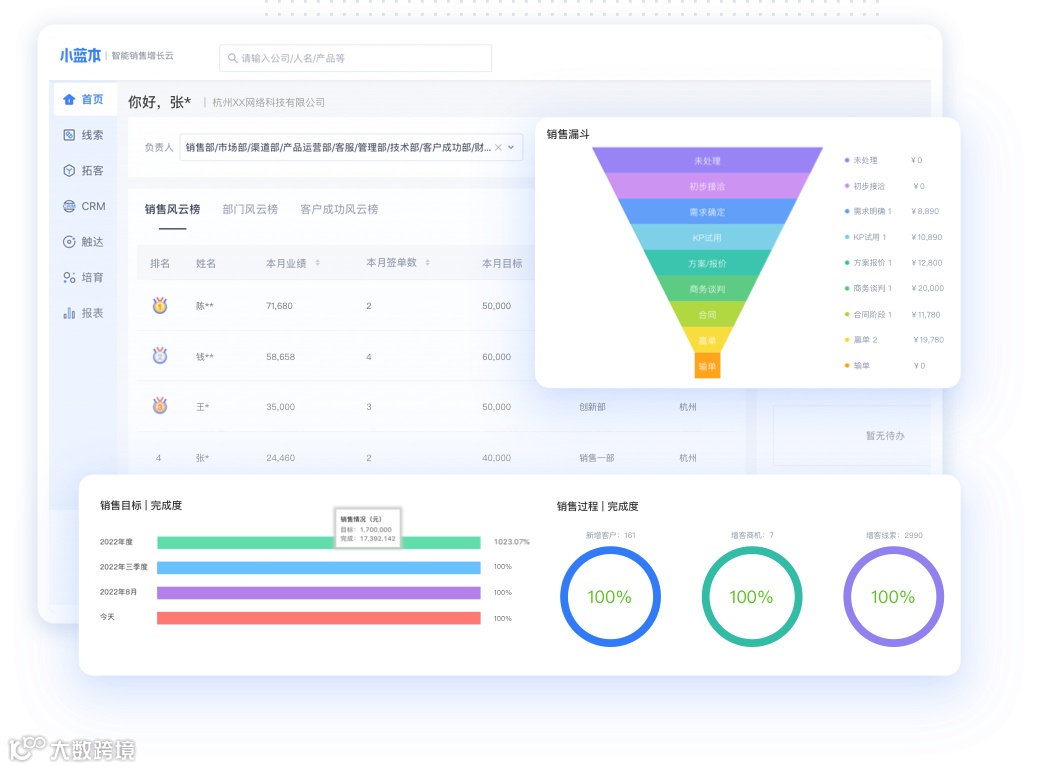Open the 报表 reports chart icon

tap(69, 313)
